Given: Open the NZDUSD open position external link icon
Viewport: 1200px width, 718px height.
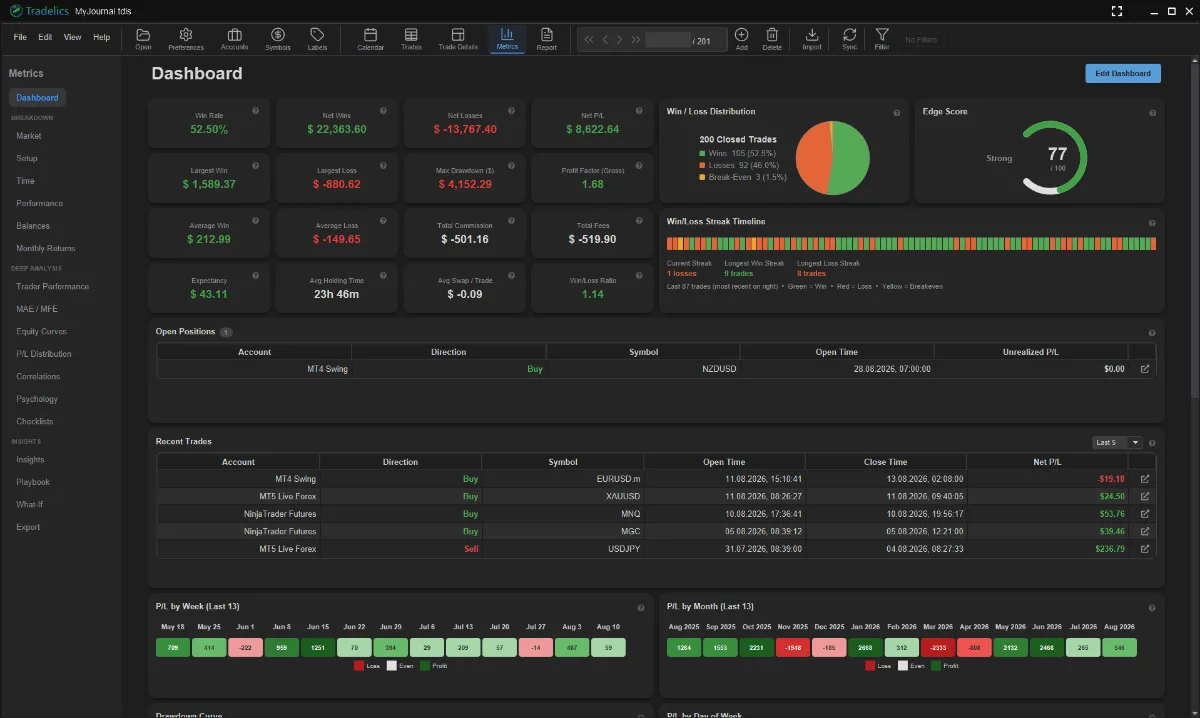Looking at the screenshot, I should pos(1145,369).
